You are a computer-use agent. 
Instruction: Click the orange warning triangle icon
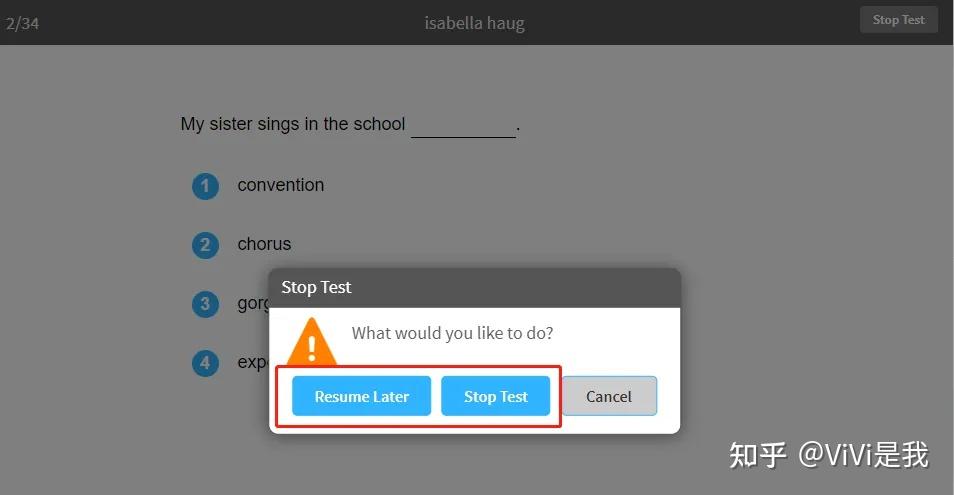point(312,342)
